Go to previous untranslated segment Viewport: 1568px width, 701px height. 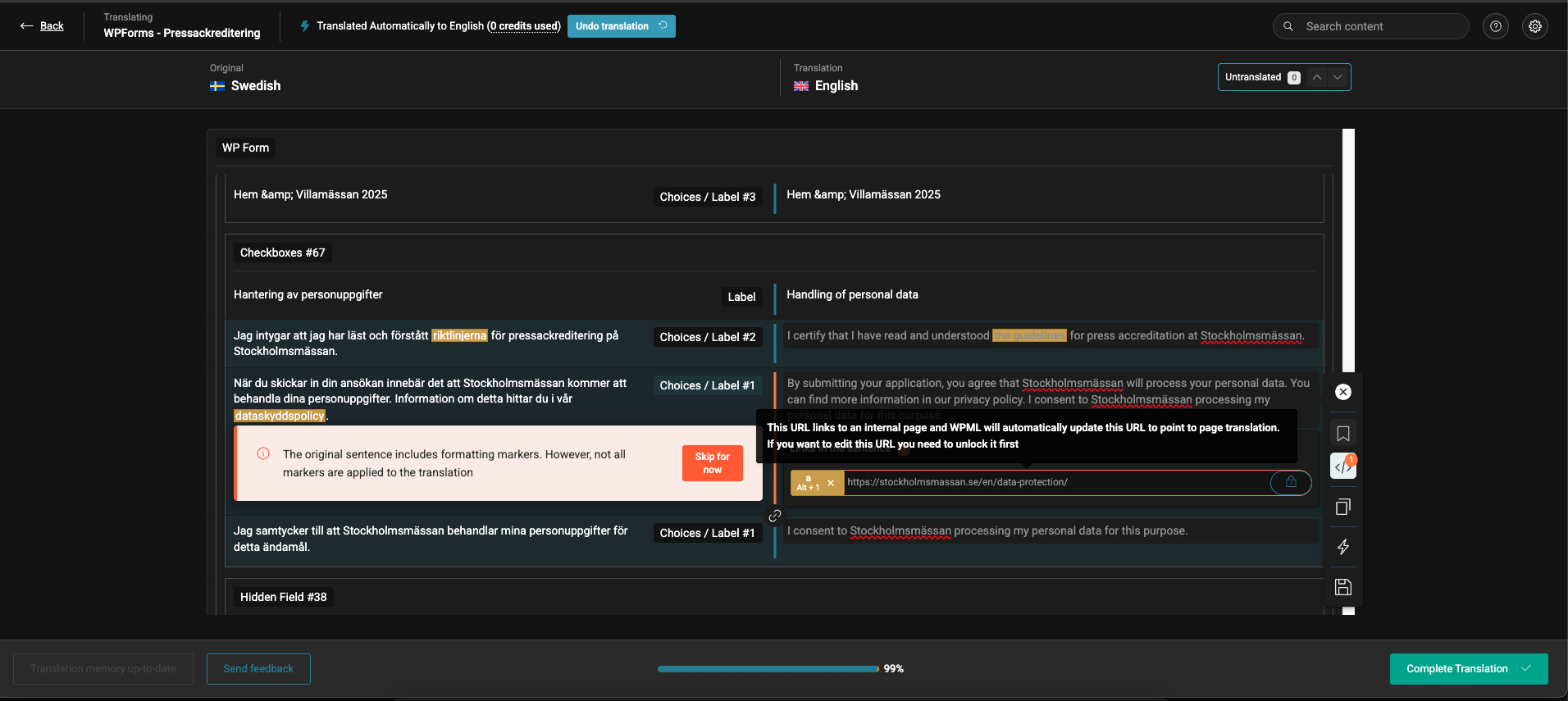pos(1317,77)
